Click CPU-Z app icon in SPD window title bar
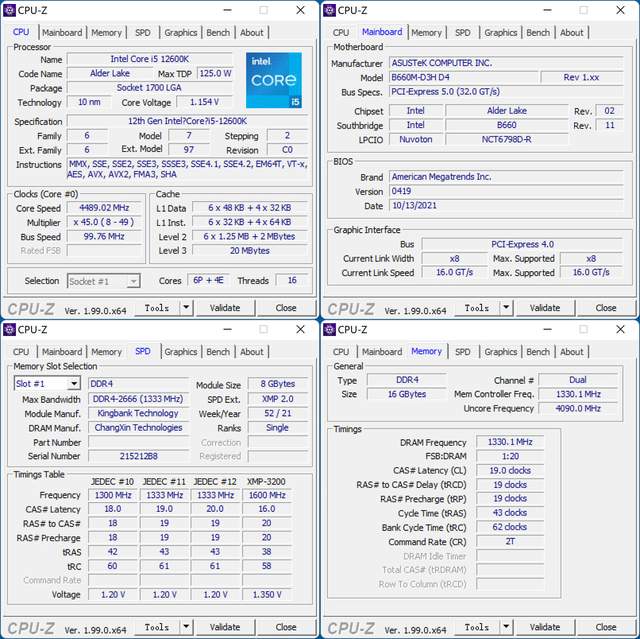Screen dimensions: 640x639 pos(9,329)
